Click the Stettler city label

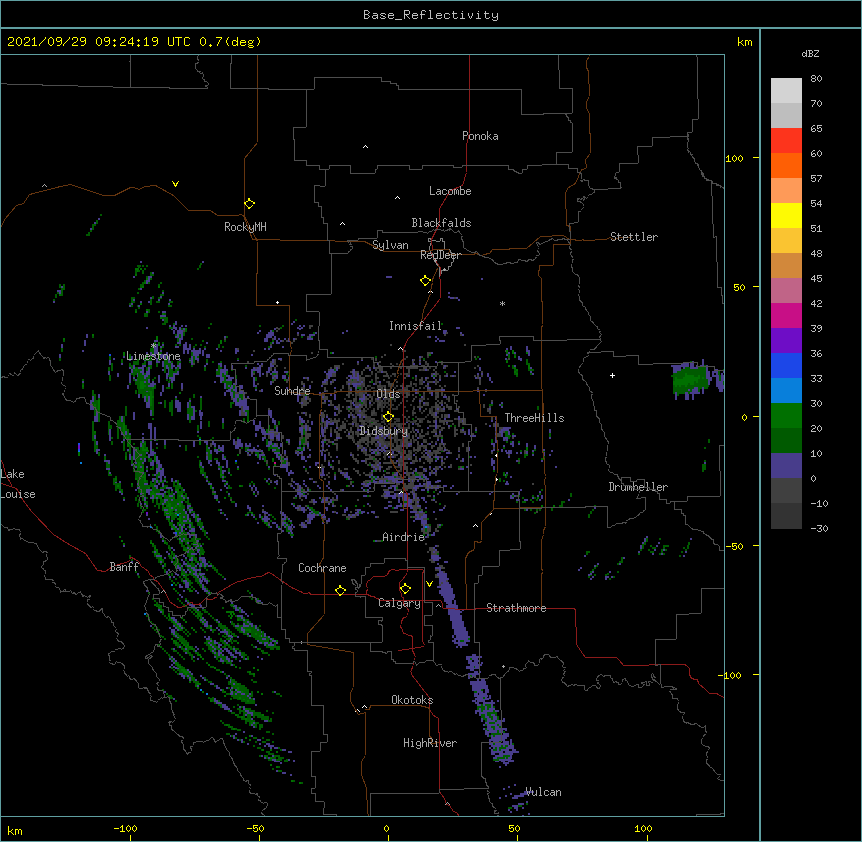(x=633, y=237)
